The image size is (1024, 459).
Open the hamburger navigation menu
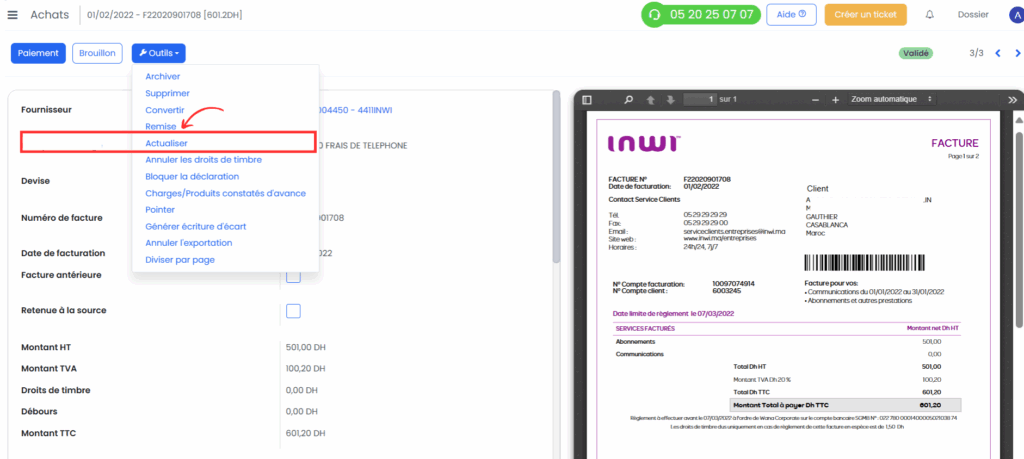coord(12,15)
